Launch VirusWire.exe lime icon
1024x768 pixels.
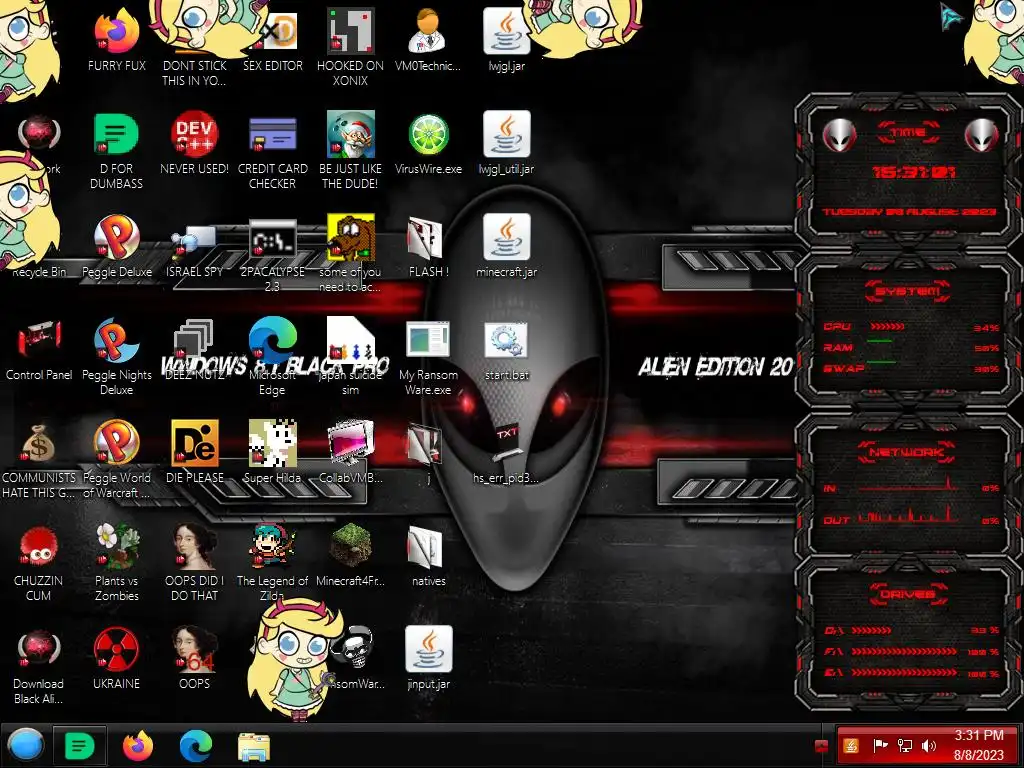pyautogui.click(x=428, y=135)
